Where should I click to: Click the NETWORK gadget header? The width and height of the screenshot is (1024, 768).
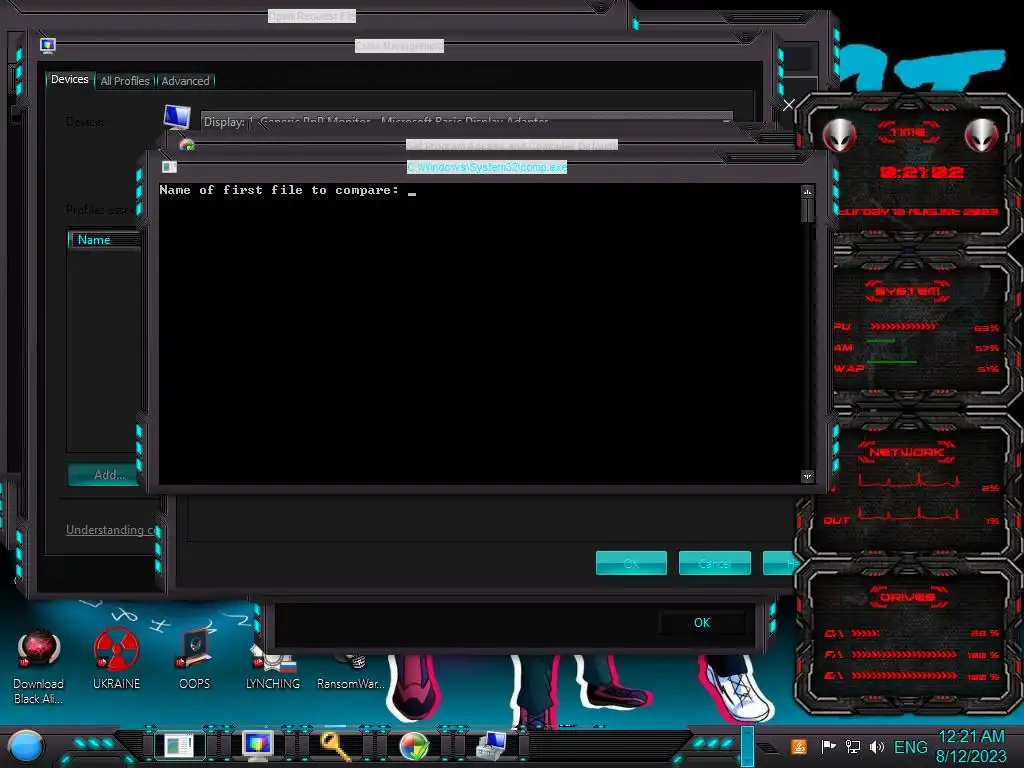(906, 452)
